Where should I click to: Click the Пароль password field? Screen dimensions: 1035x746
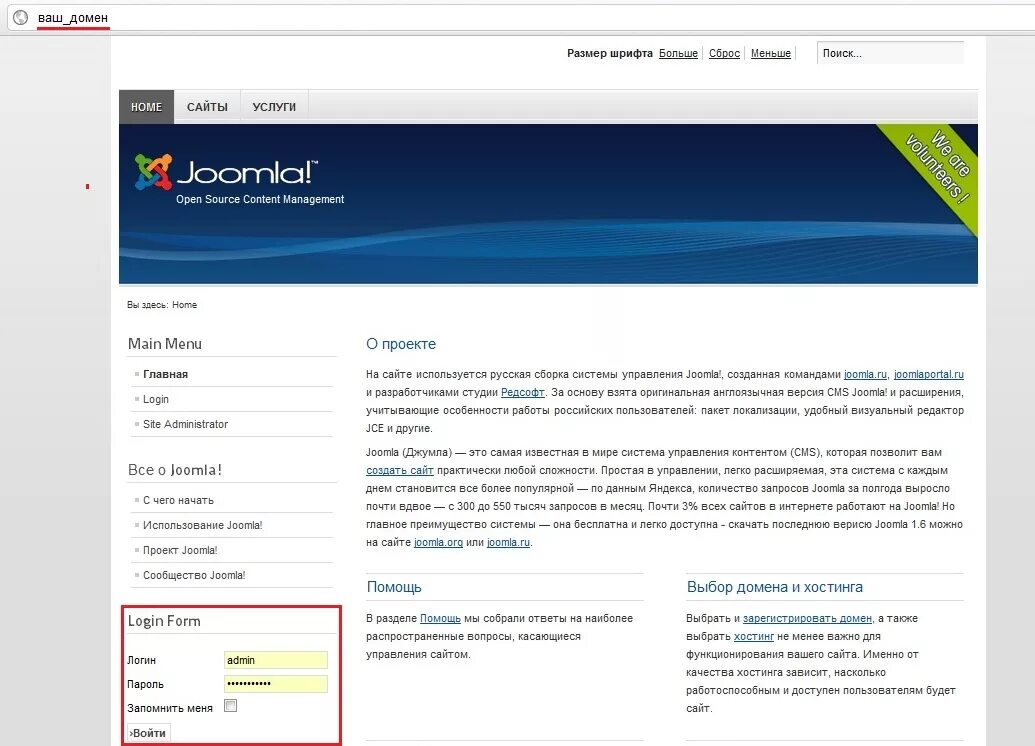(x=276, y=684)
